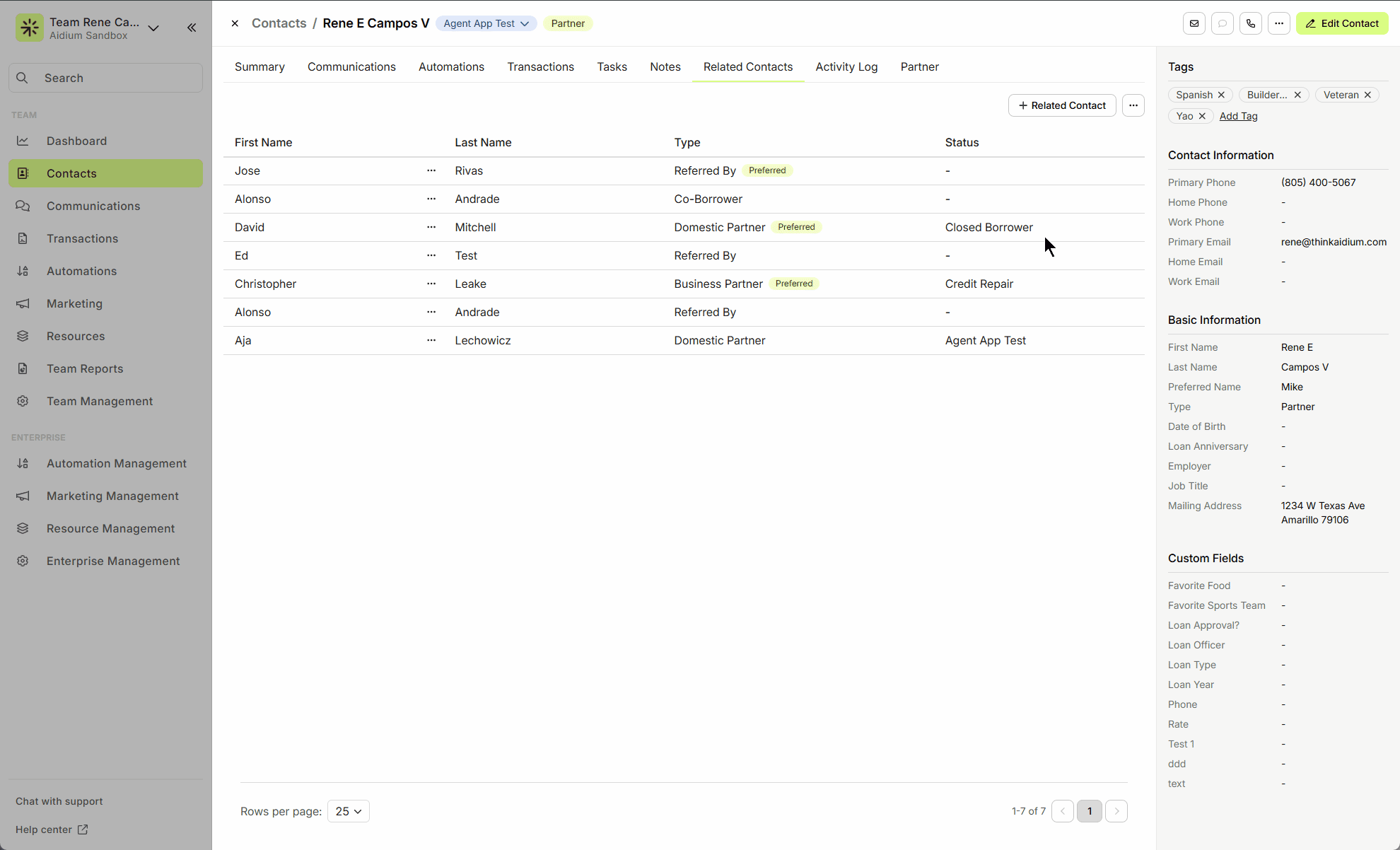Viewport: 1400px width, 850px height.
Task: Remove the Veteran tag
Action: tap(1367, 95)
